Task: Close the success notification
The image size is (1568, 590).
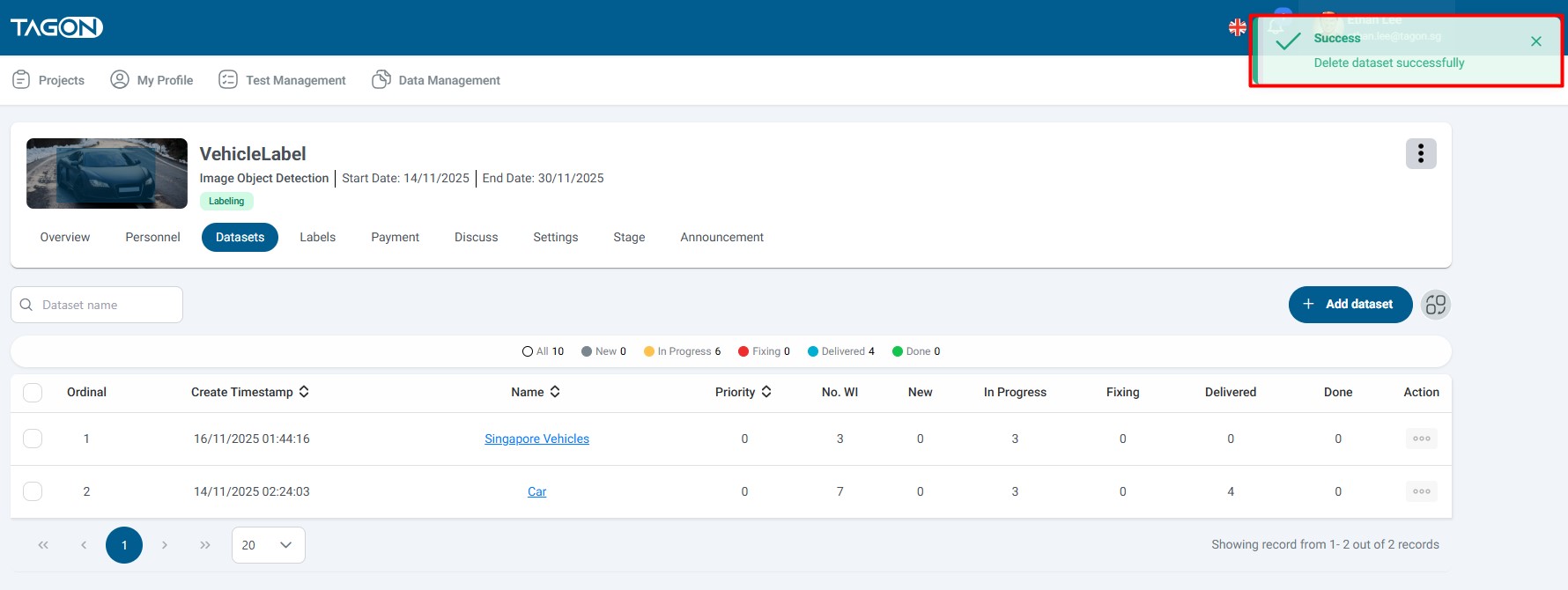Action: (1535, 41)
